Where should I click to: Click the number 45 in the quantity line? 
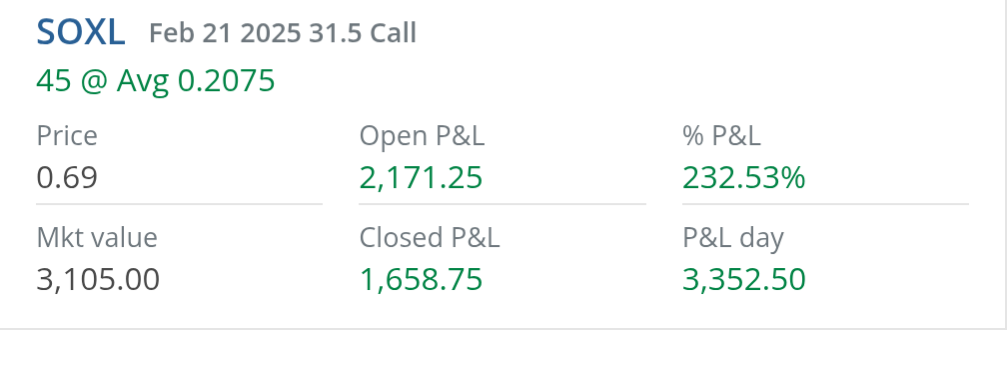pos(53,81)
